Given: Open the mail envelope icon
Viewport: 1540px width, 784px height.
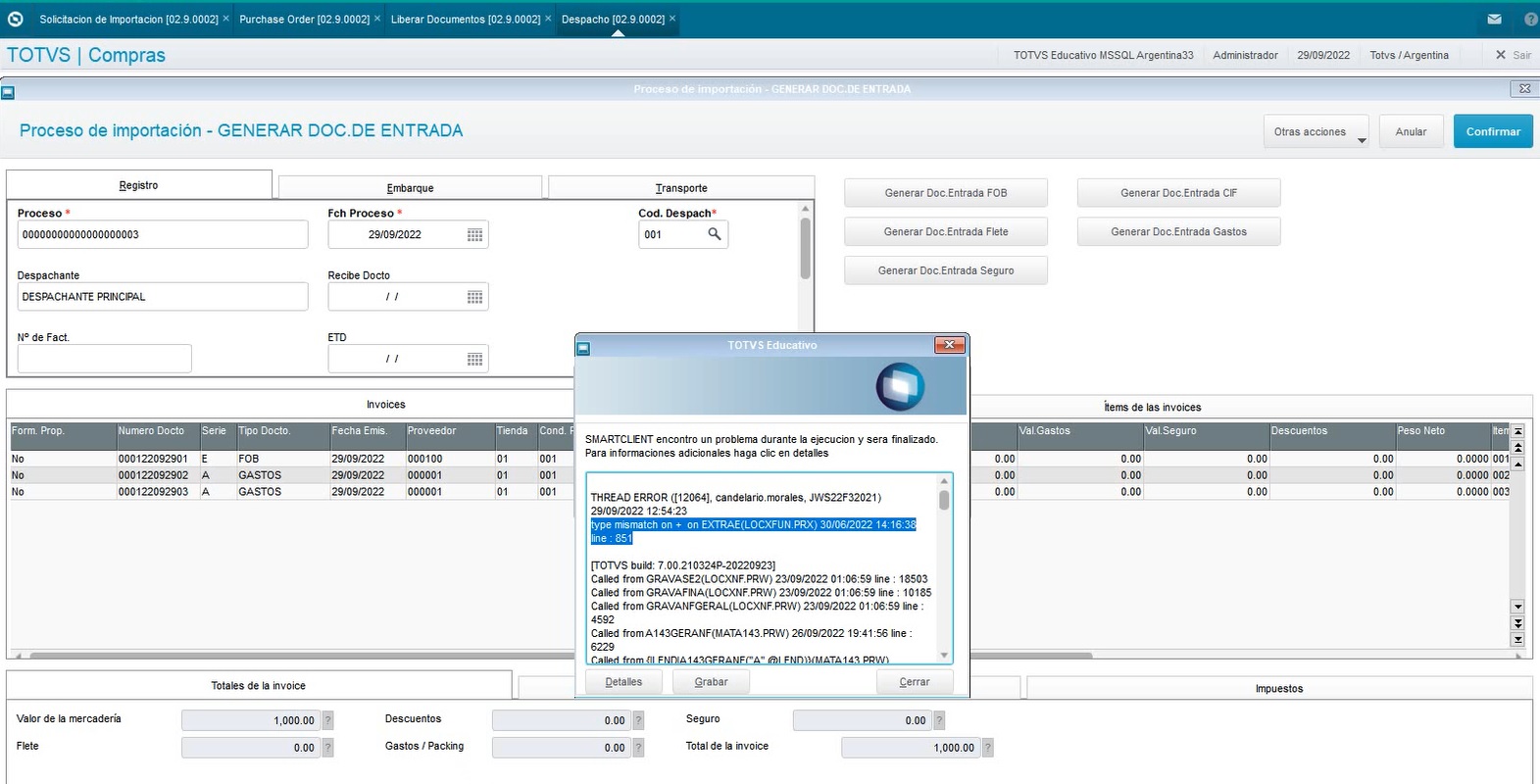Looking at the screenshot, I should point(1494,19).
